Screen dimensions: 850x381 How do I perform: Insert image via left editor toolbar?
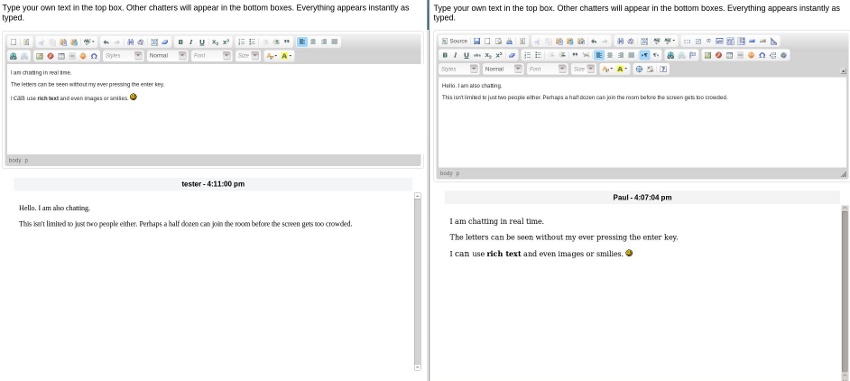point(40,56)
